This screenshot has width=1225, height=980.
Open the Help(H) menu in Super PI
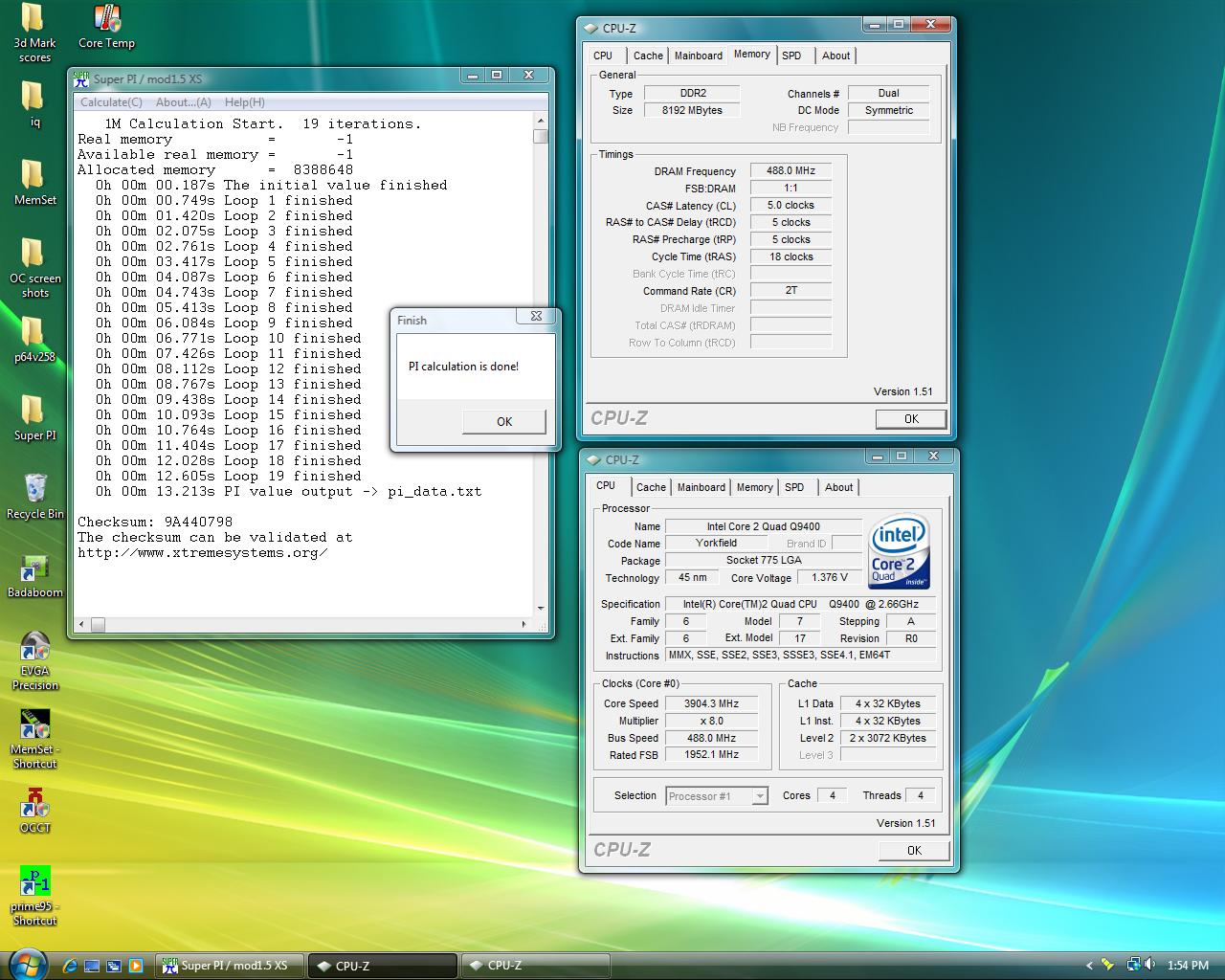click(245, 102)
